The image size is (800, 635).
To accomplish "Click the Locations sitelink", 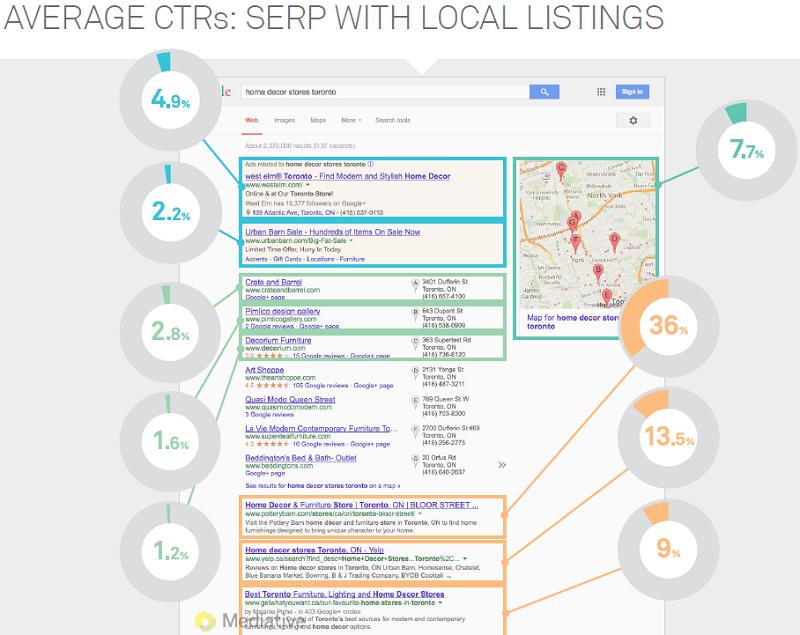I will 320,259.
